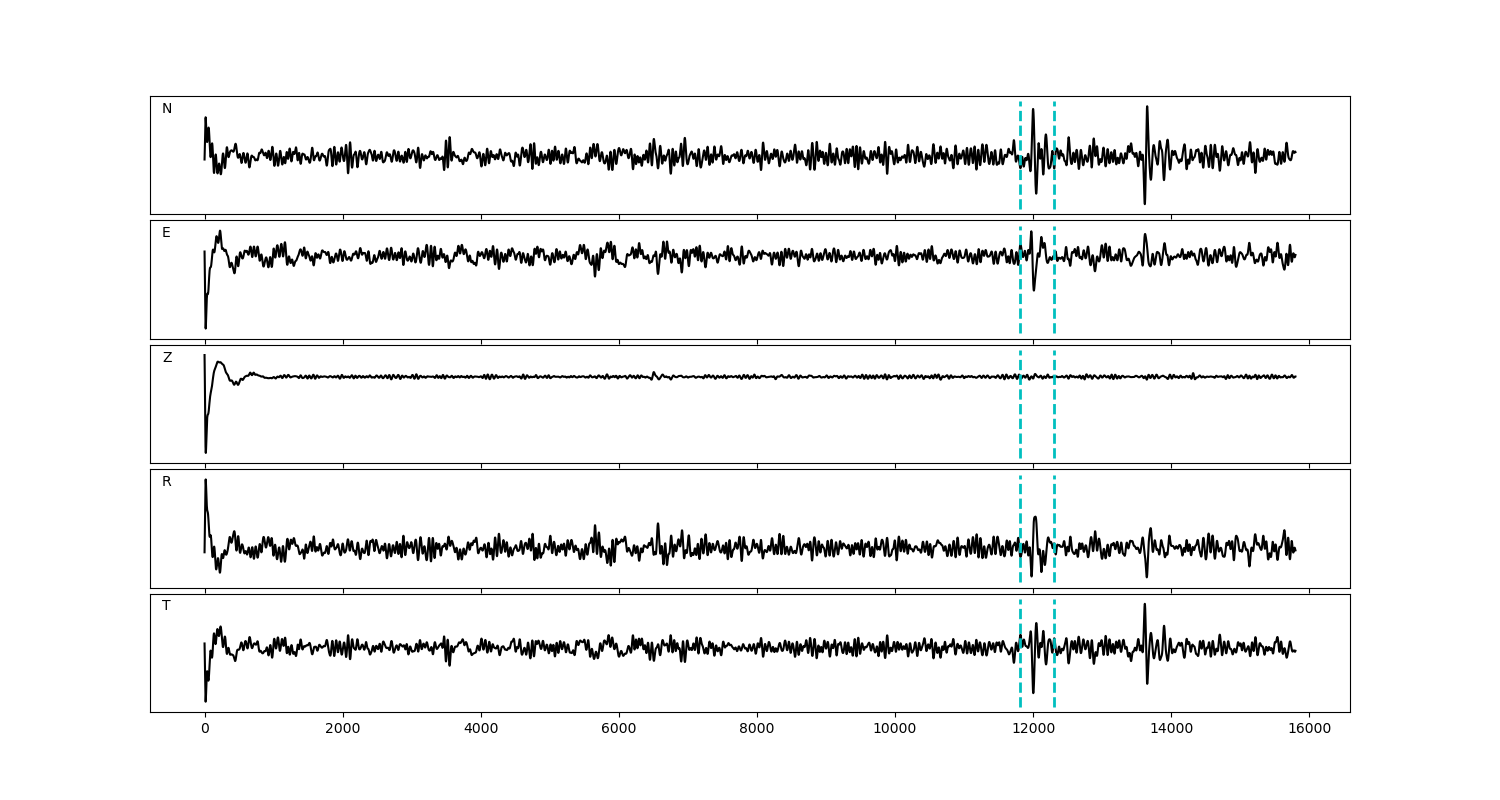Click the R panel label

pyautogui.click(x=167, y=482)
